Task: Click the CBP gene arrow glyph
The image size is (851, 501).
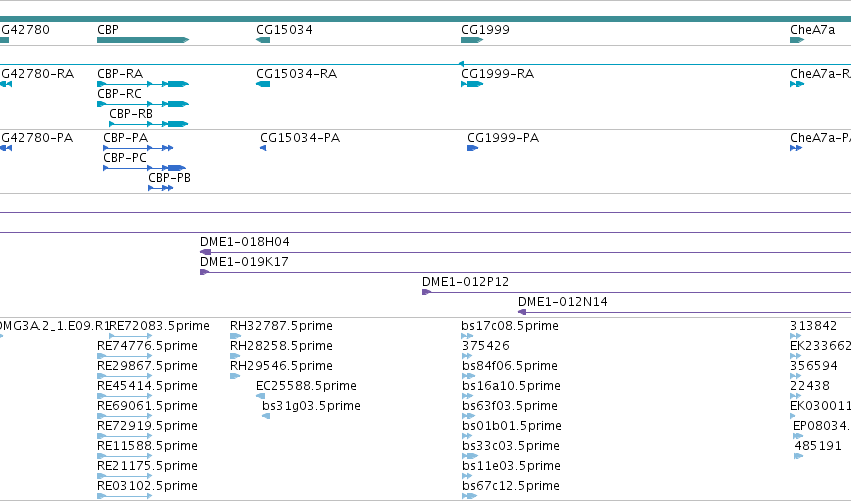Action: click(x=143, y=40)
